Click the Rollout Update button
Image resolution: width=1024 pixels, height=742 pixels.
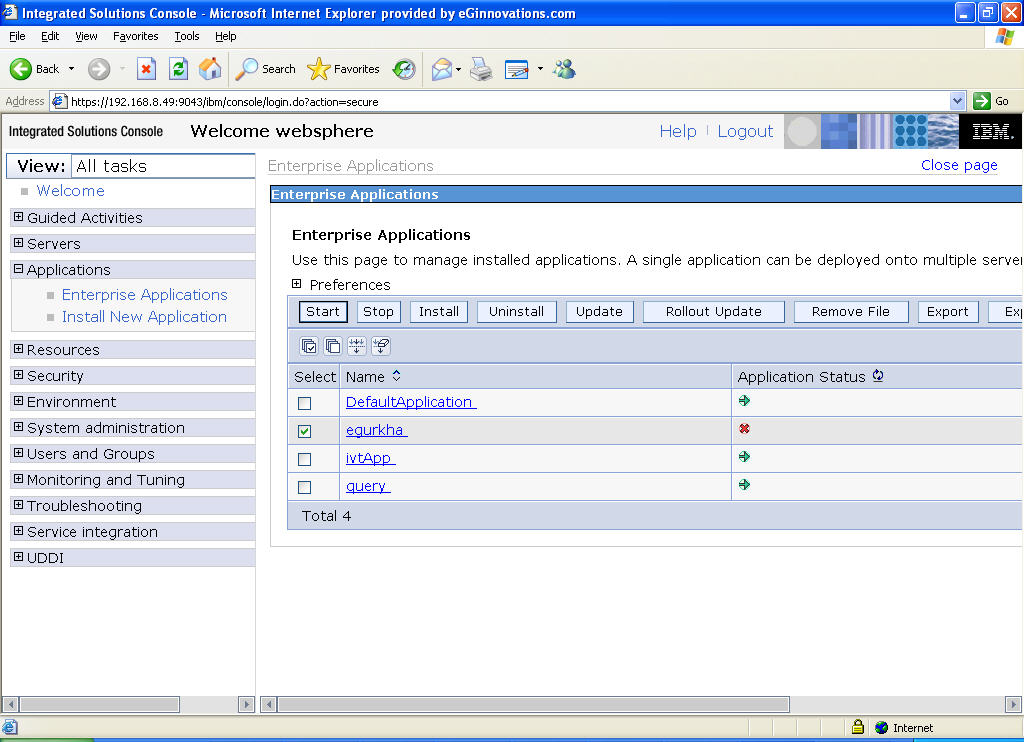714,312
